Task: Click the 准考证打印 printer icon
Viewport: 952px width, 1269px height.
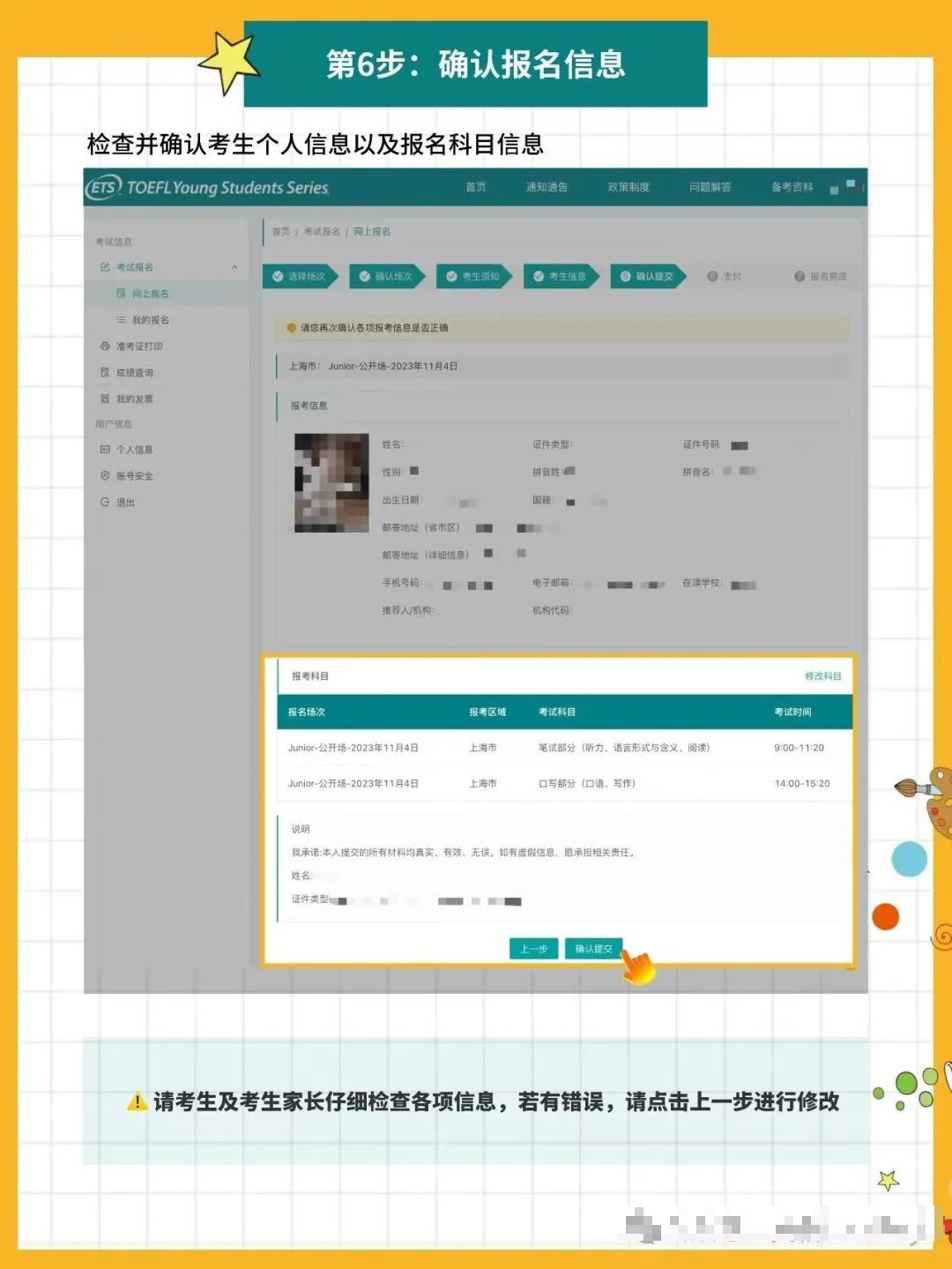Action: [x=105, y=346]
